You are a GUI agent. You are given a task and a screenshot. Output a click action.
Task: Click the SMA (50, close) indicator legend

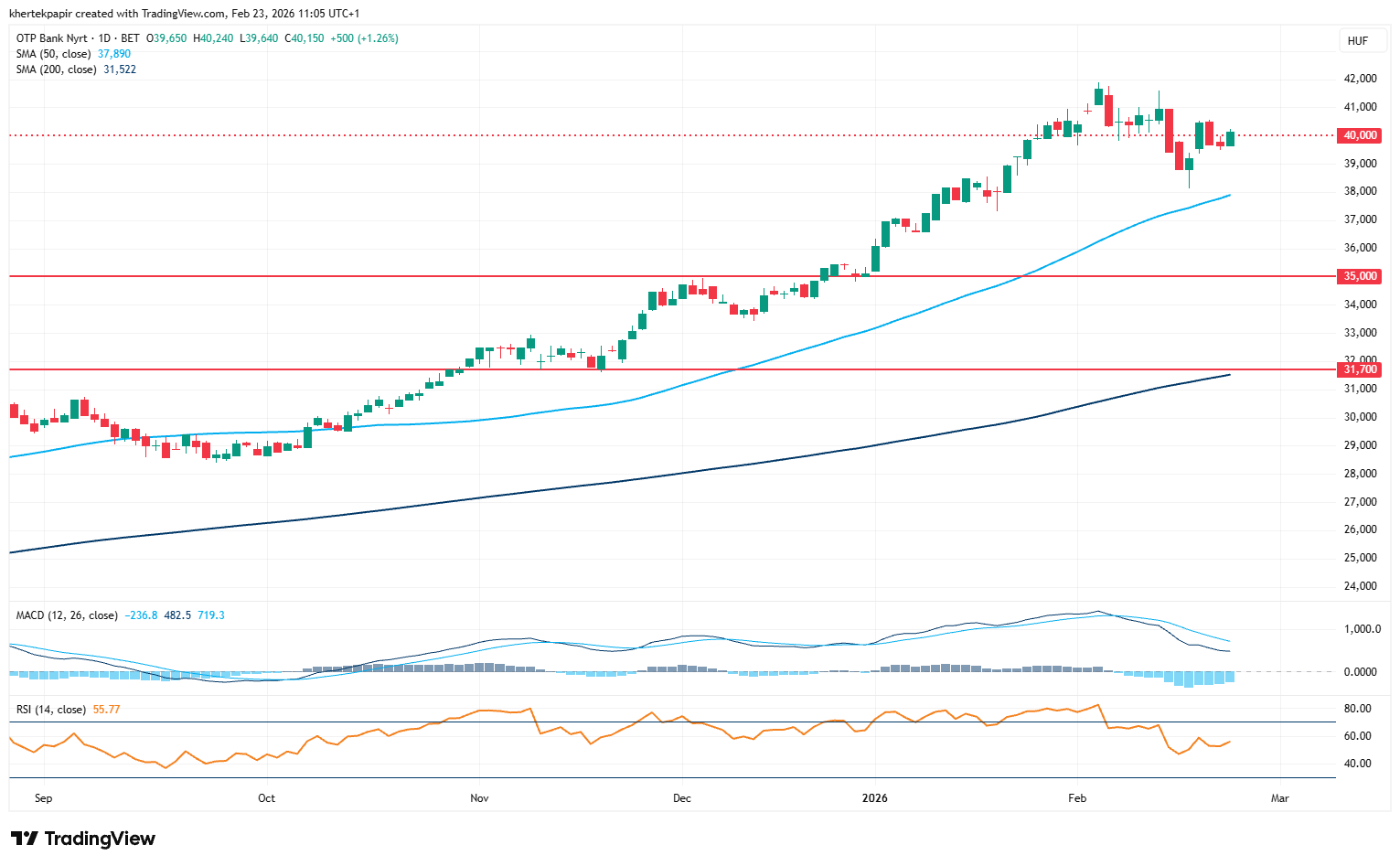point(55,54)
